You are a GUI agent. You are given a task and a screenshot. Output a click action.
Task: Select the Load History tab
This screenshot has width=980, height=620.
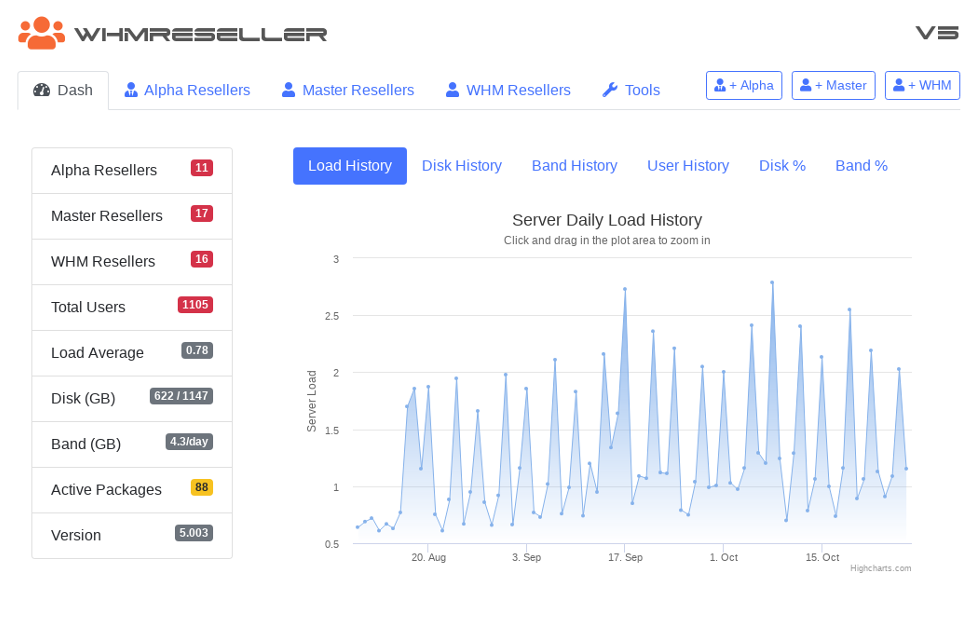350,166
